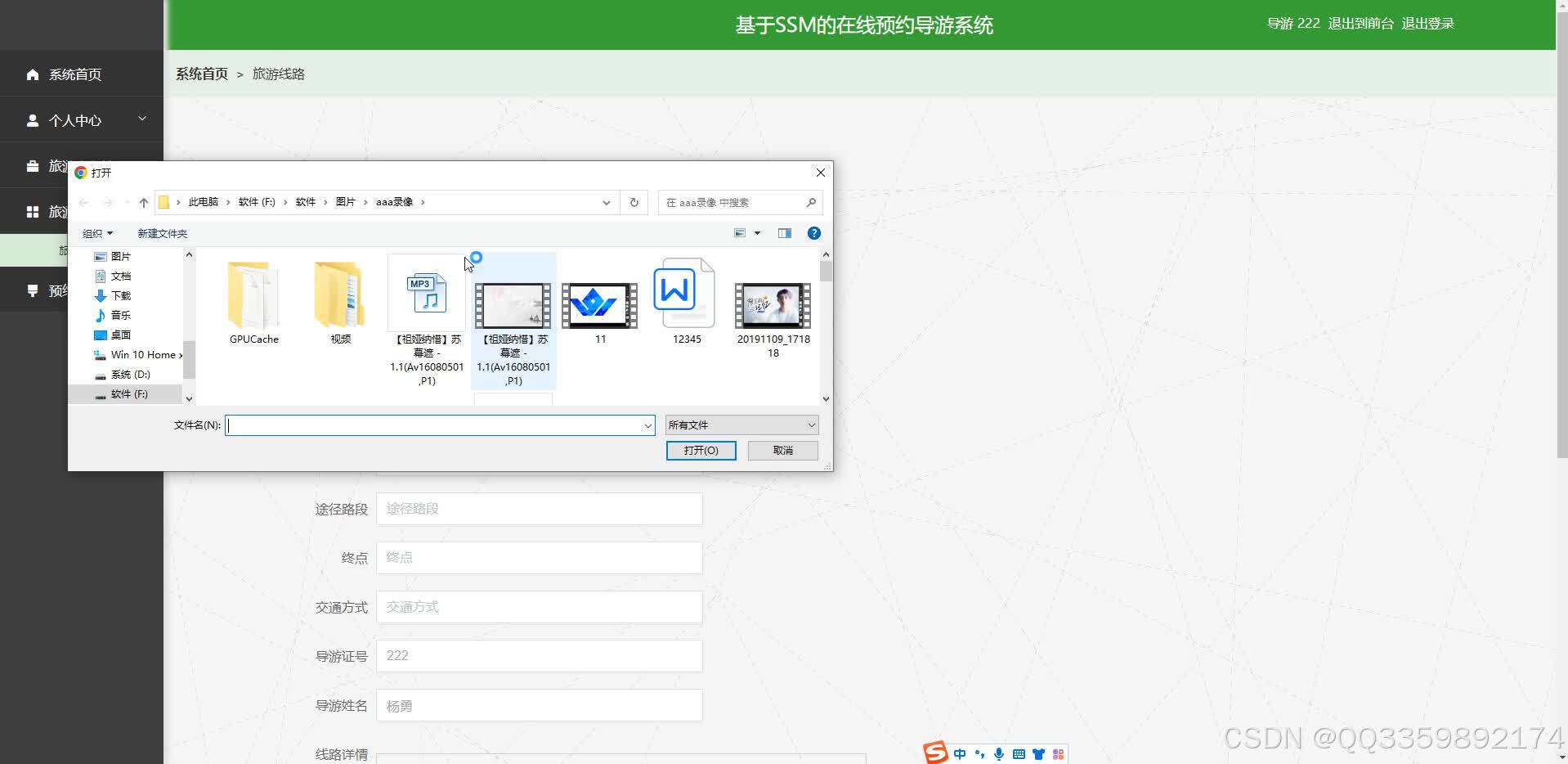Screen dimensions: 1568x764
Task: Click the 导游姓名 field showing 杨勇
Action: click(x=539, y=705)
